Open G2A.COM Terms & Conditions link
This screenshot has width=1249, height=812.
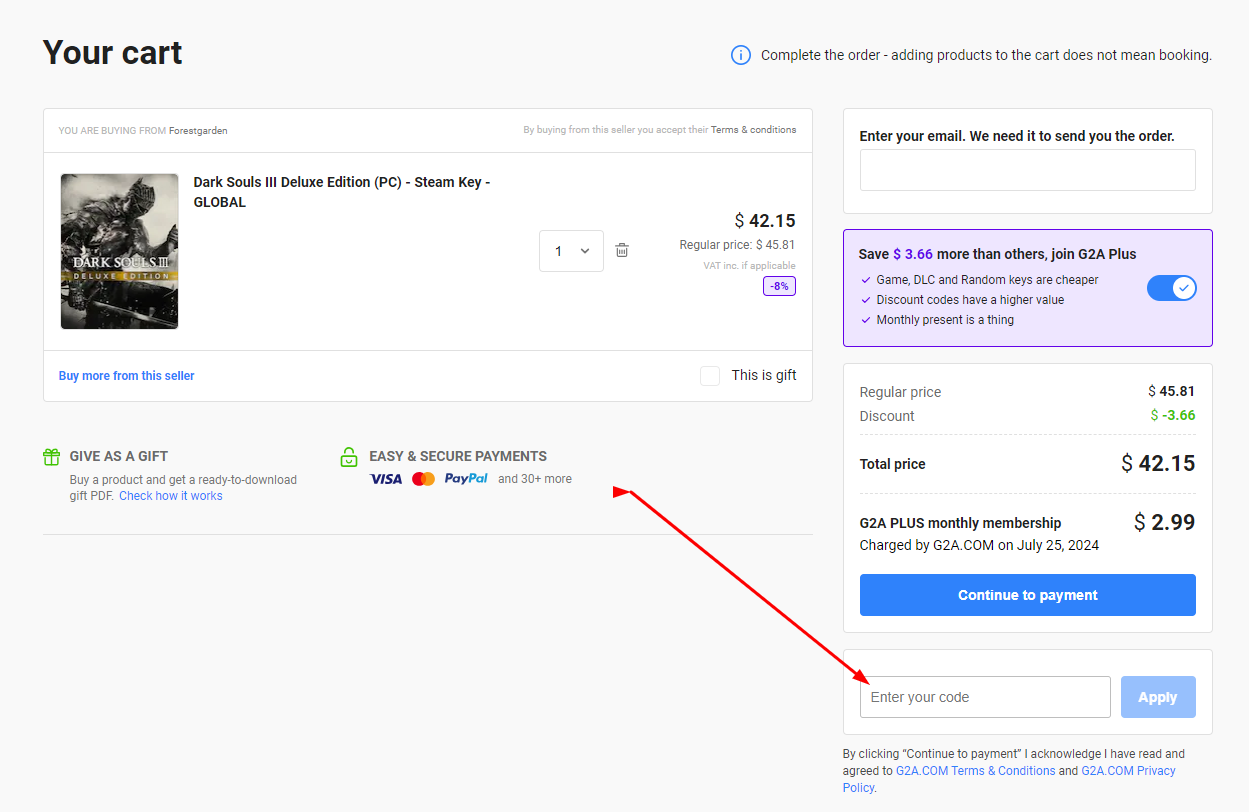976,771
